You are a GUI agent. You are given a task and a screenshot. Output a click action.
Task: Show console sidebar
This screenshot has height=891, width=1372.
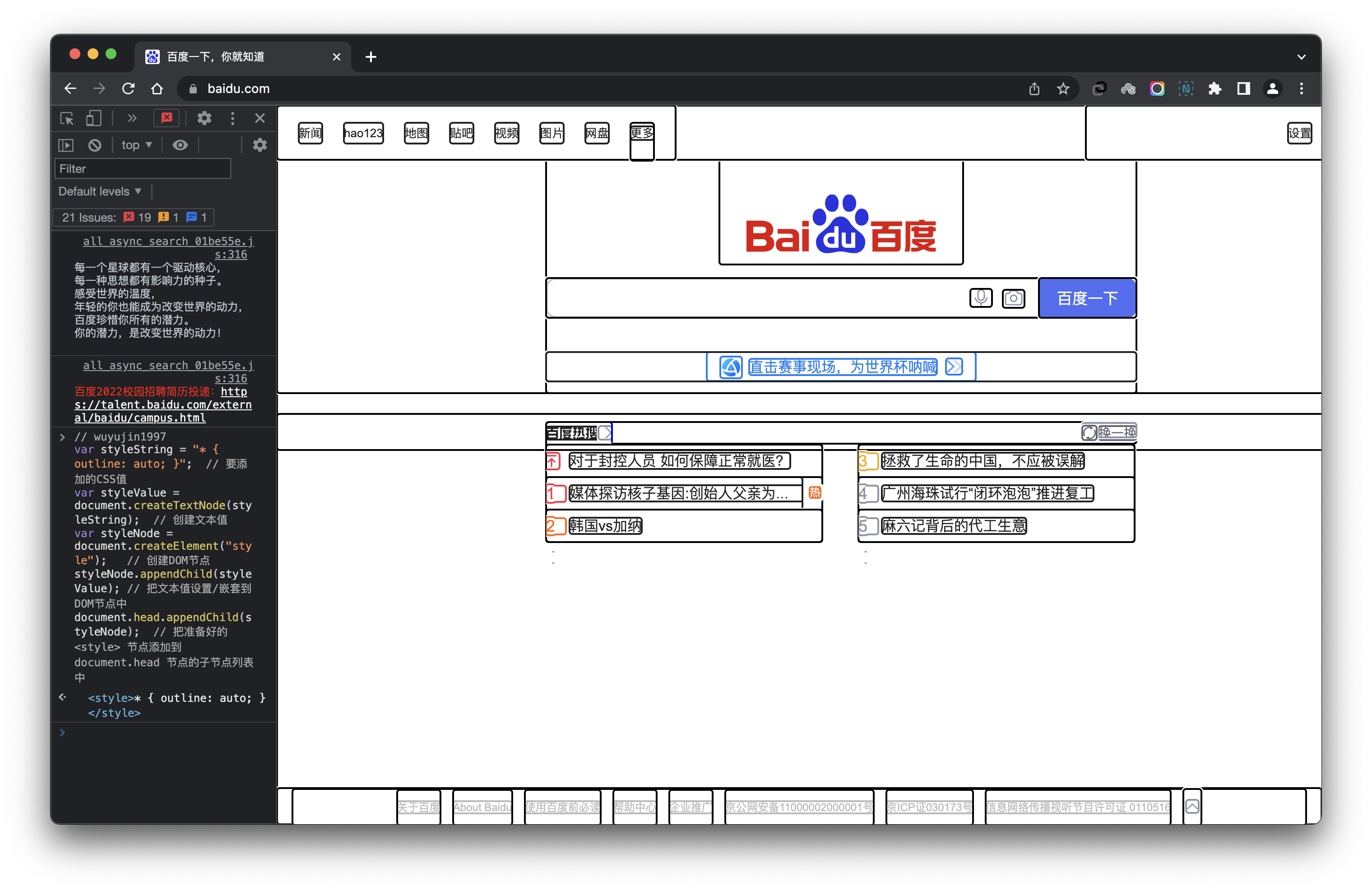tap(66, 145)
